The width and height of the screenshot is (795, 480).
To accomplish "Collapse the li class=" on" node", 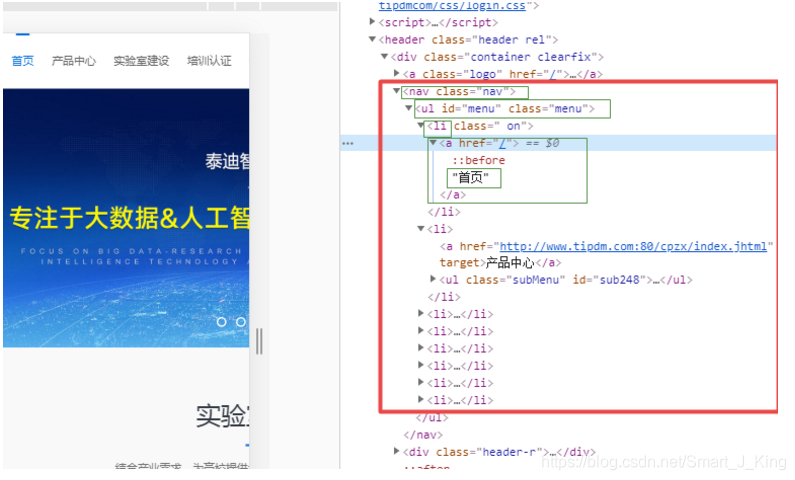I will point(421,125).
